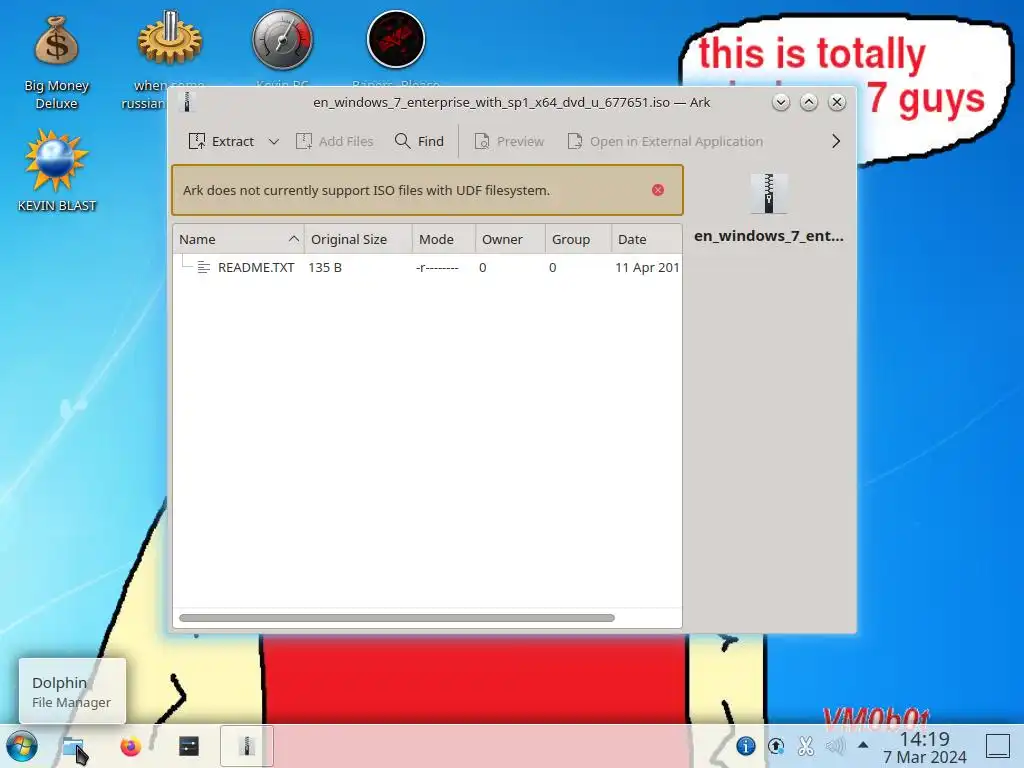Image resolution: width=1024 pixels, height=768 pixels.
Task: Open the Windows-style start menu launcher
Action: point(22,746)
